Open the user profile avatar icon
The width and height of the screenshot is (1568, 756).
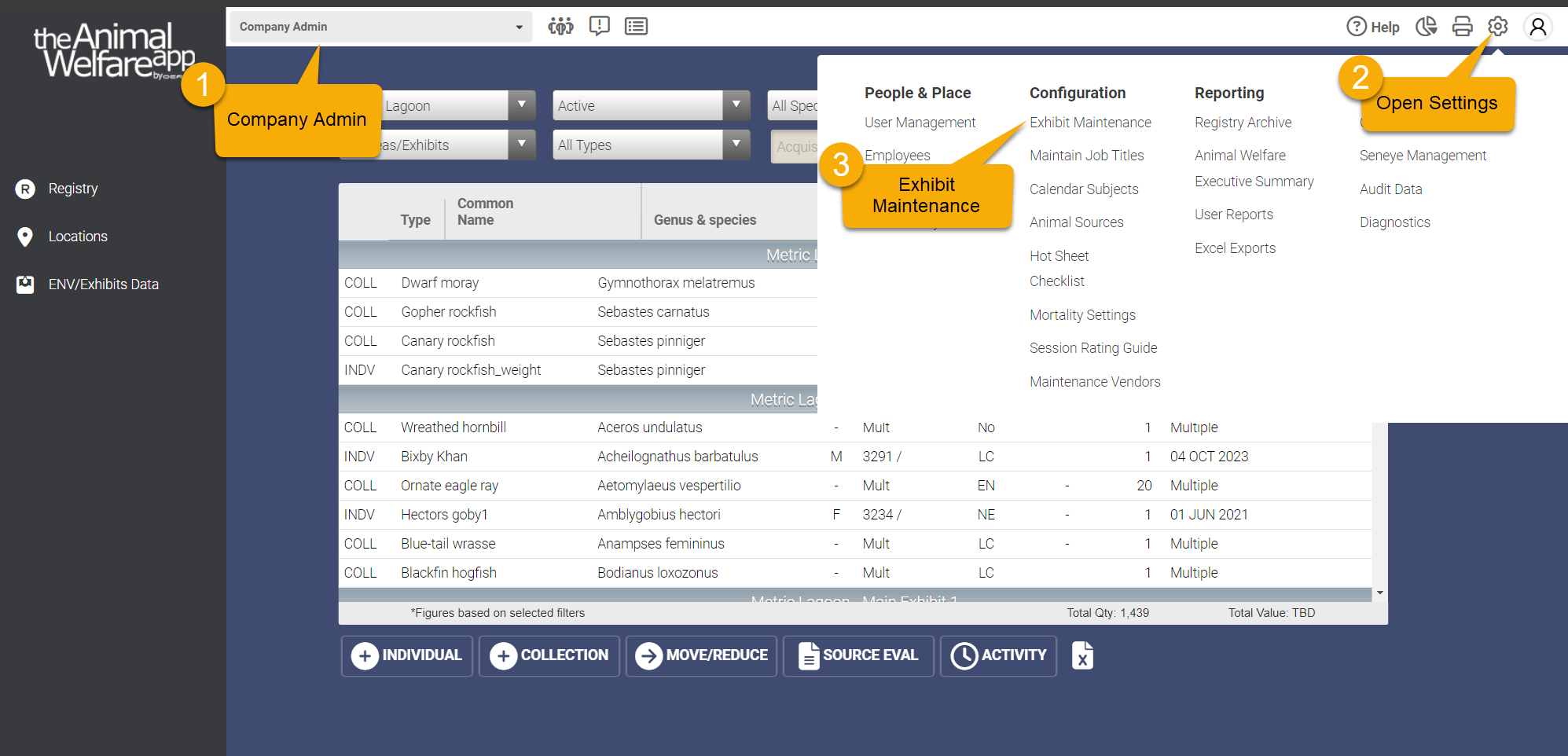pyautogui.click(x=1537, y=26)
